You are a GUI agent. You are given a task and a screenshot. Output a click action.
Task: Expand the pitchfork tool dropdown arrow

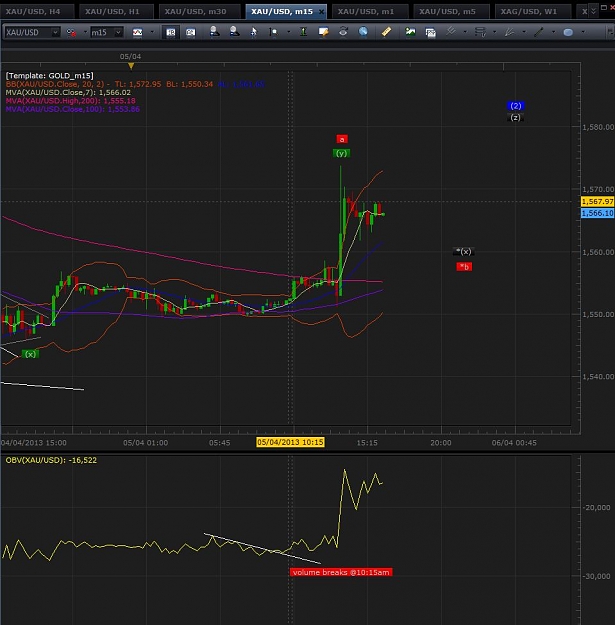[x=465, y=32]
